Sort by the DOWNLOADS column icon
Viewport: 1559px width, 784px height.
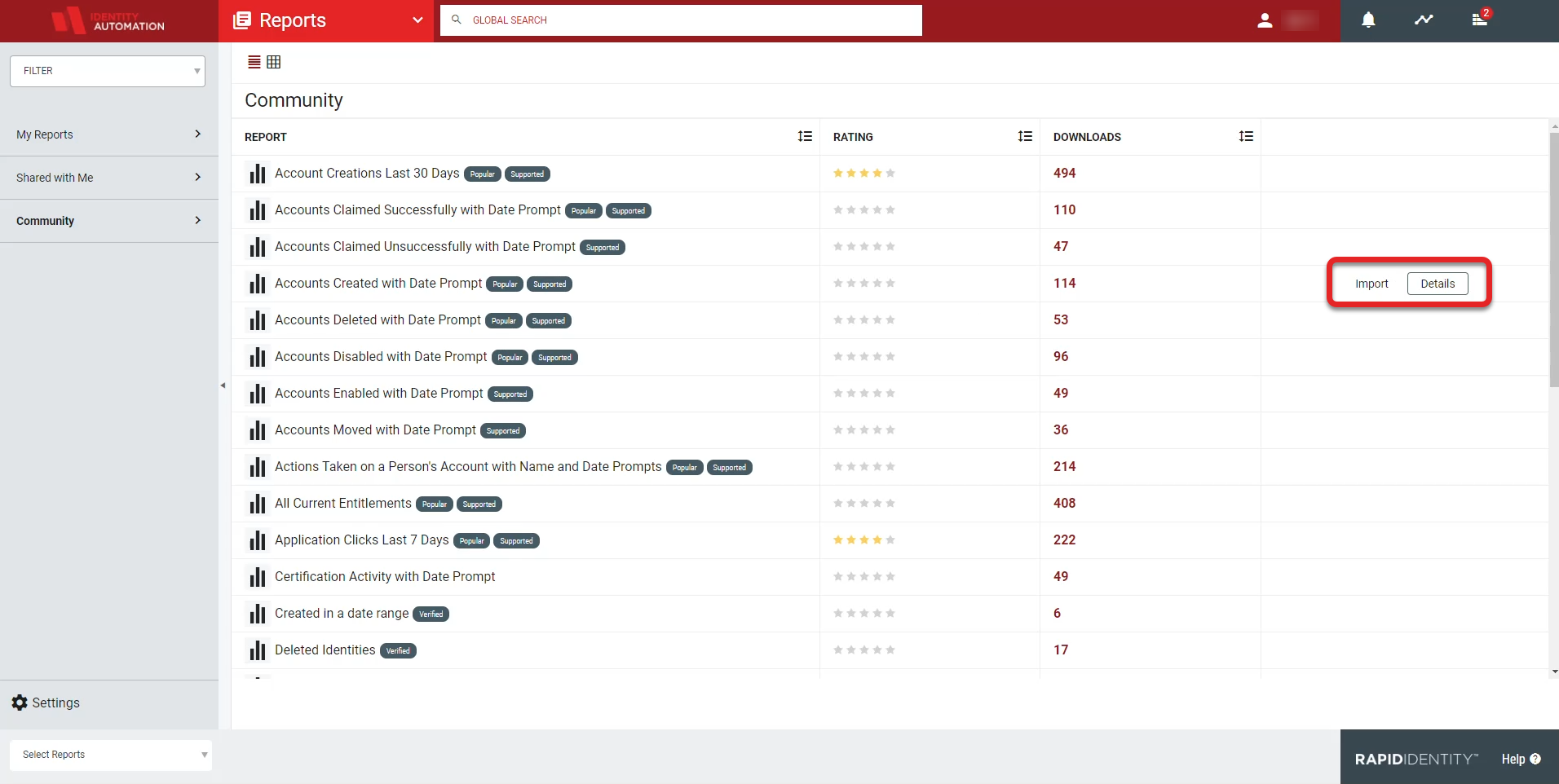(x=1246, y=136)
